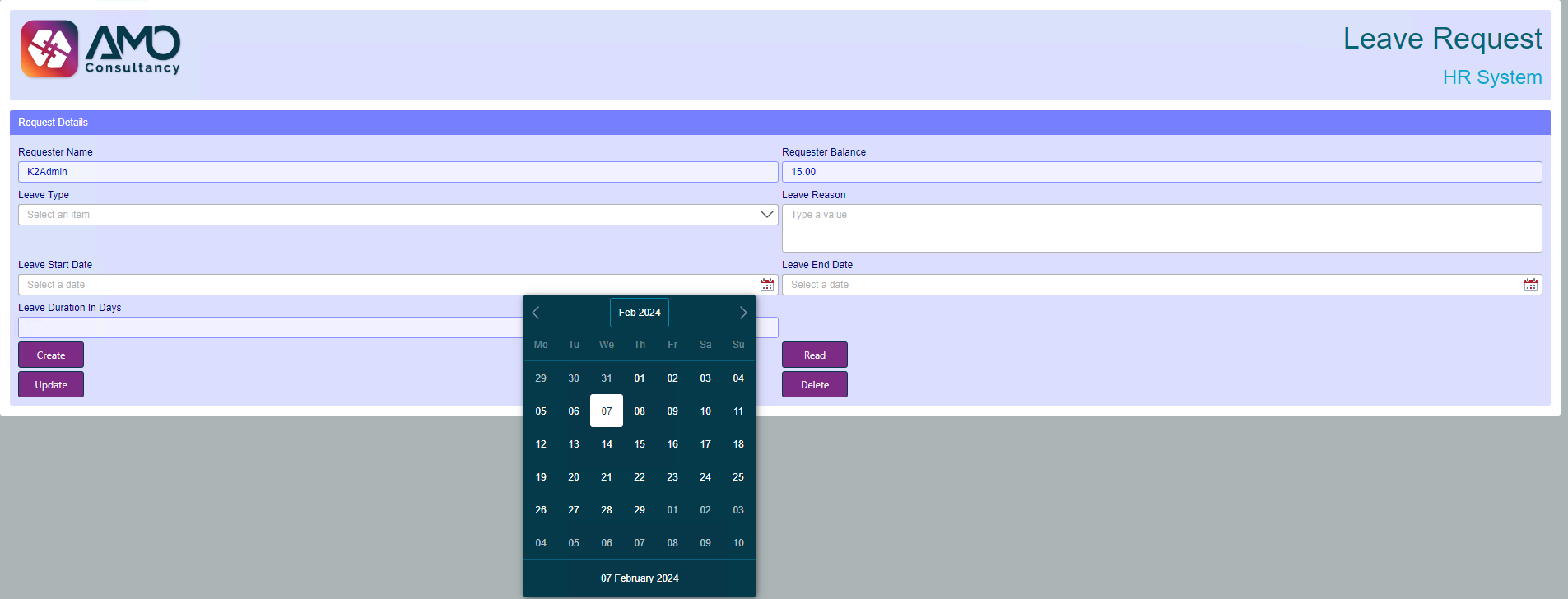Choose February 29 in the calendar
The image size is (1568, 599).
click(x=640, y=510)
